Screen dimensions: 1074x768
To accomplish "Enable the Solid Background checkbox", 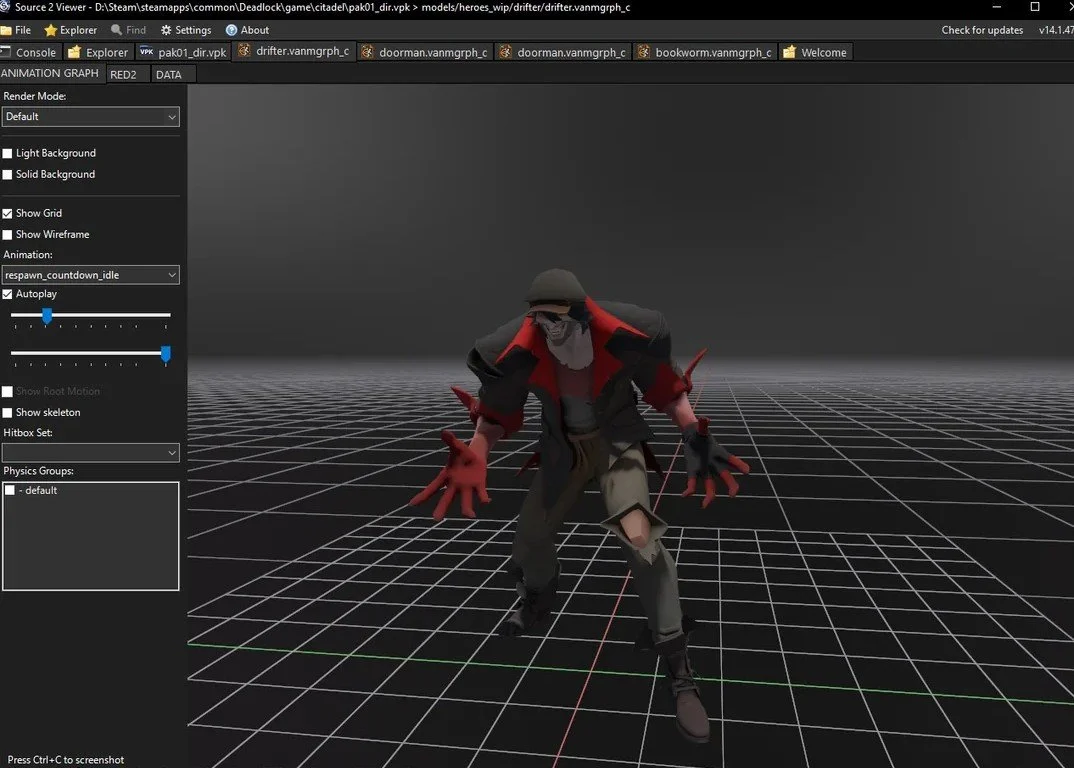I will [x=8, y=175].
